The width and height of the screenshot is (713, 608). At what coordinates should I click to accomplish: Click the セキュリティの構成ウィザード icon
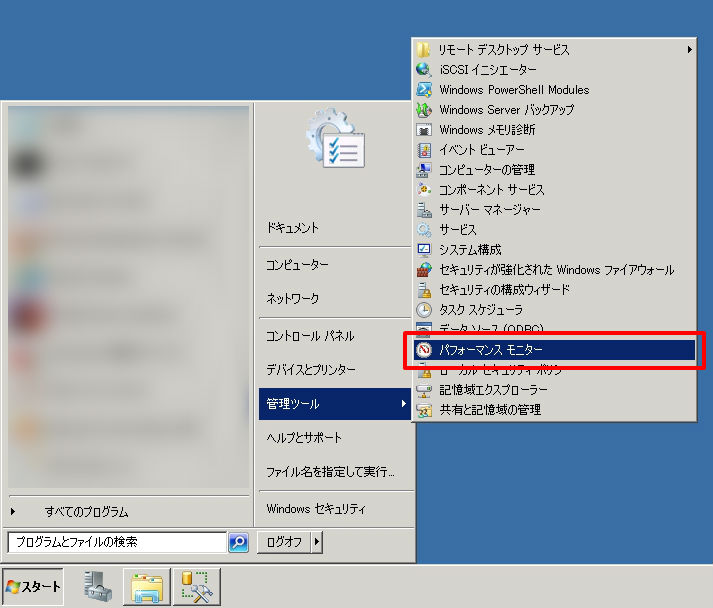tap(424, 290)
